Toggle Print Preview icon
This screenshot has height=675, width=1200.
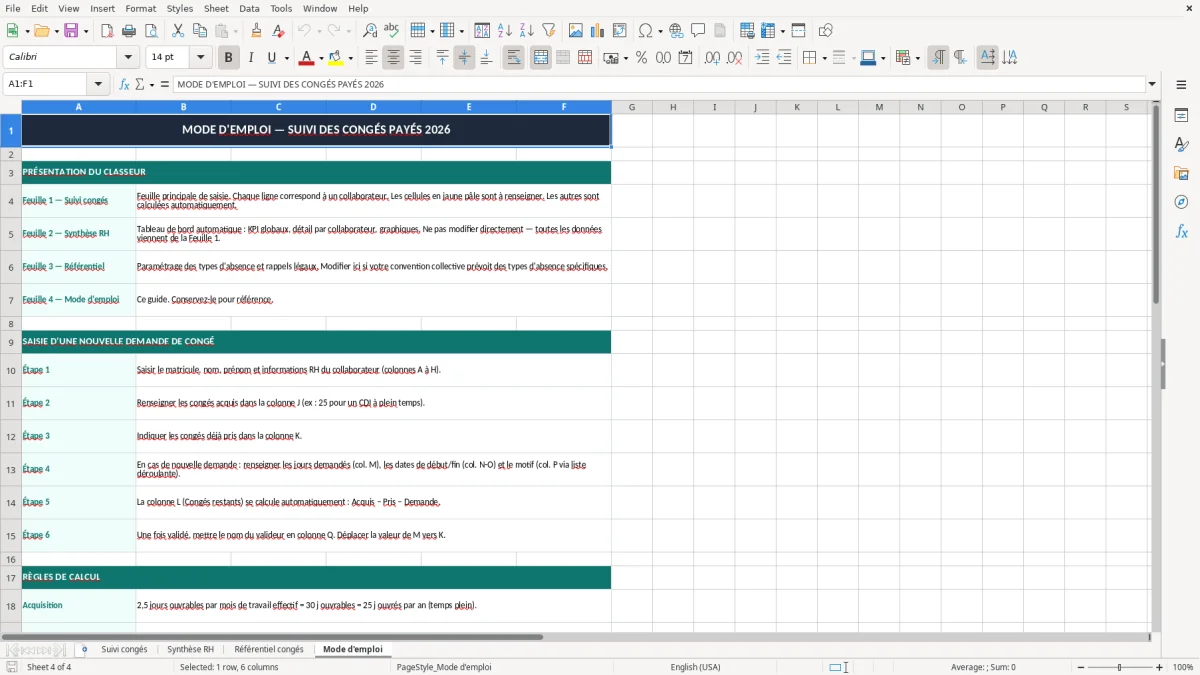(x=151, y=31)
